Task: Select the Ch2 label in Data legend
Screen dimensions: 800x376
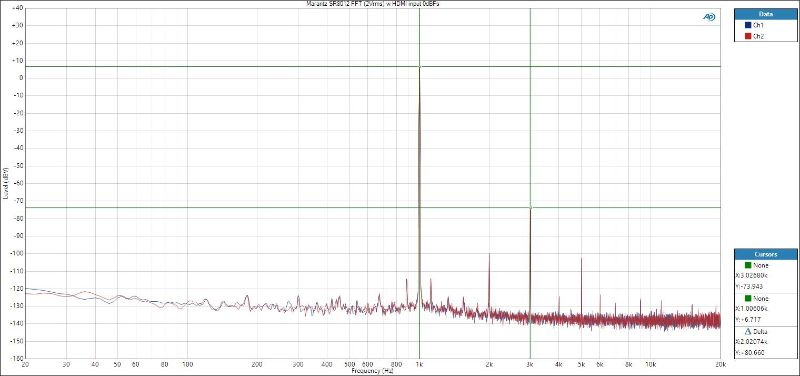Action: [758, 36]
